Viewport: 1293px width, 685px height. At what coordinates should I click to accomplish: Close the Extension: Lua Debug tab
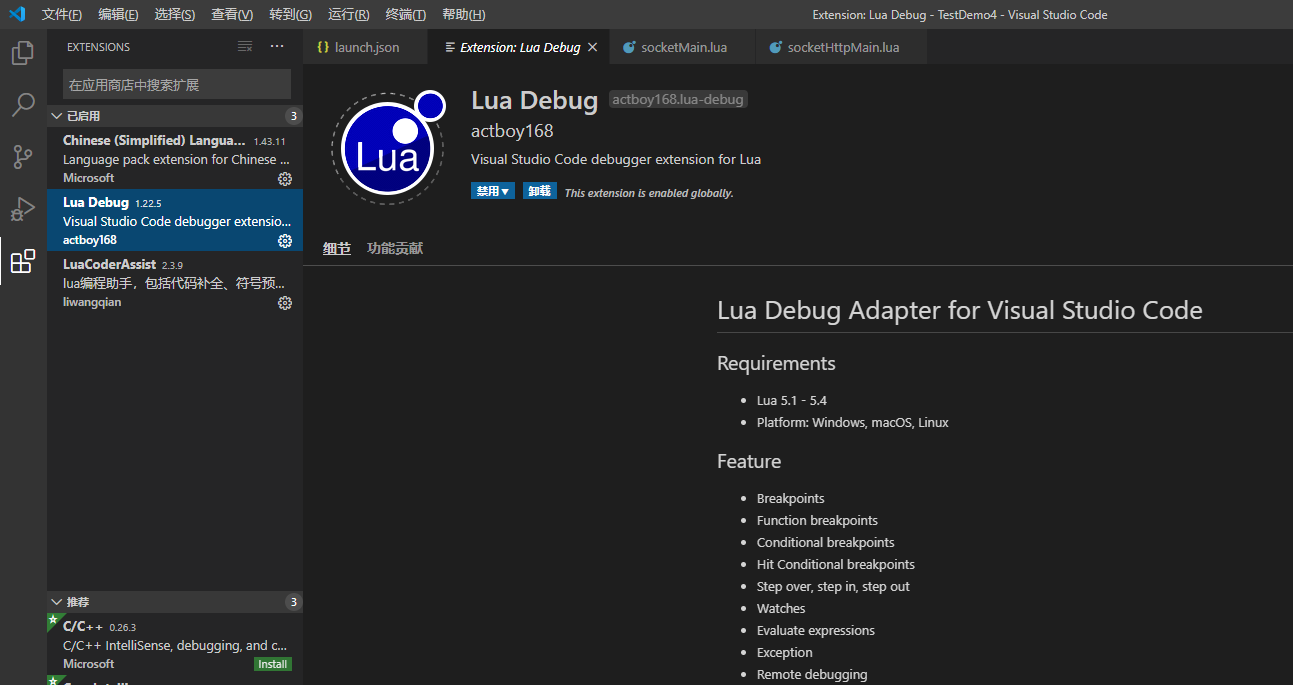(592, 47)
